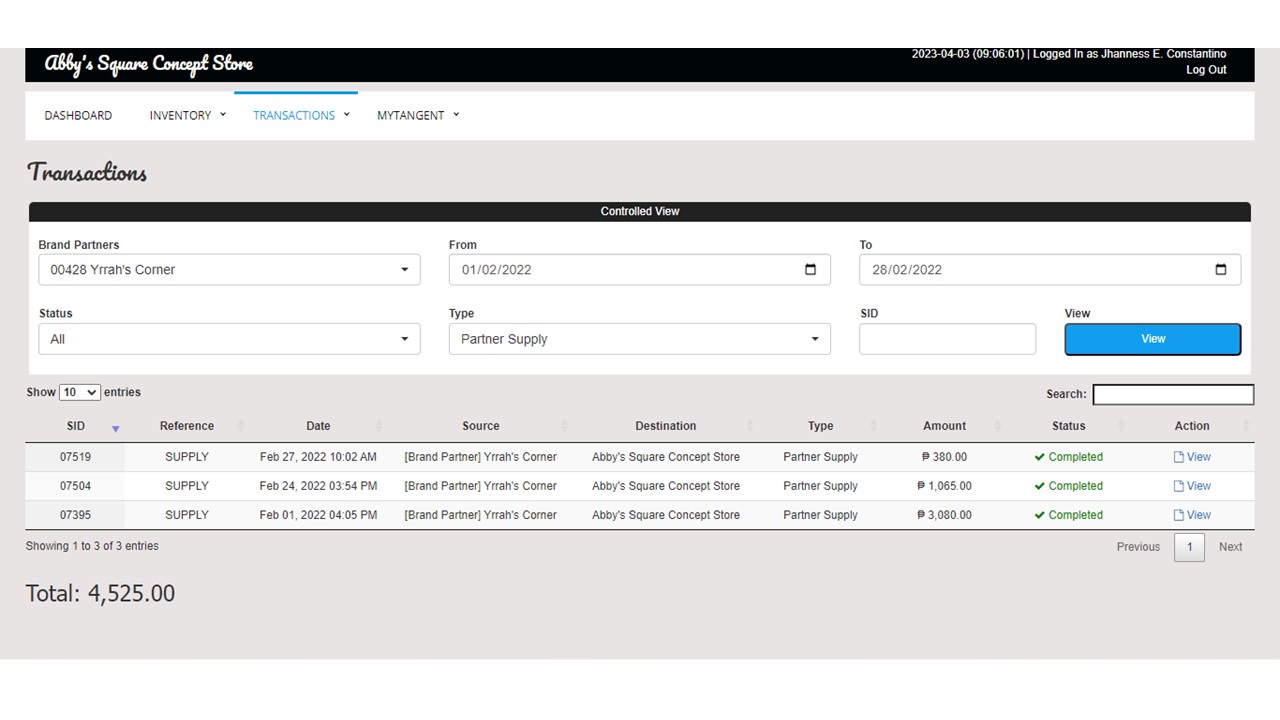
Task: Click the Total: 4,525.00 text
Action: (x=100, y=593)
